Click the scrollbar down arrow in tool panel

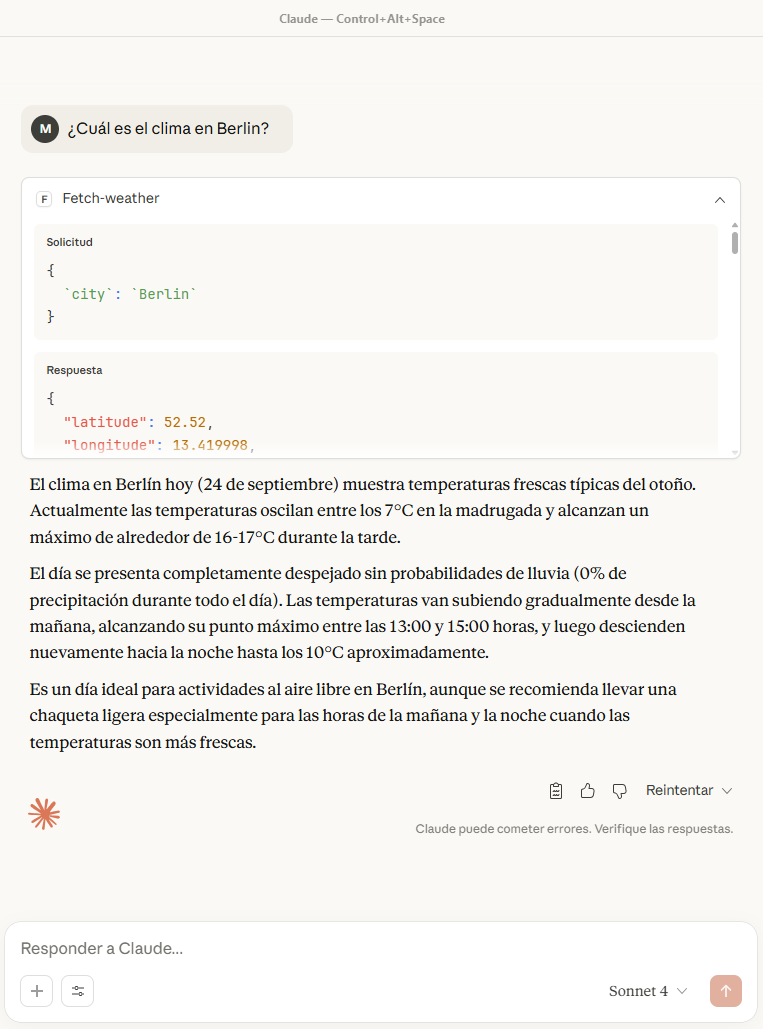click(735, 453)
